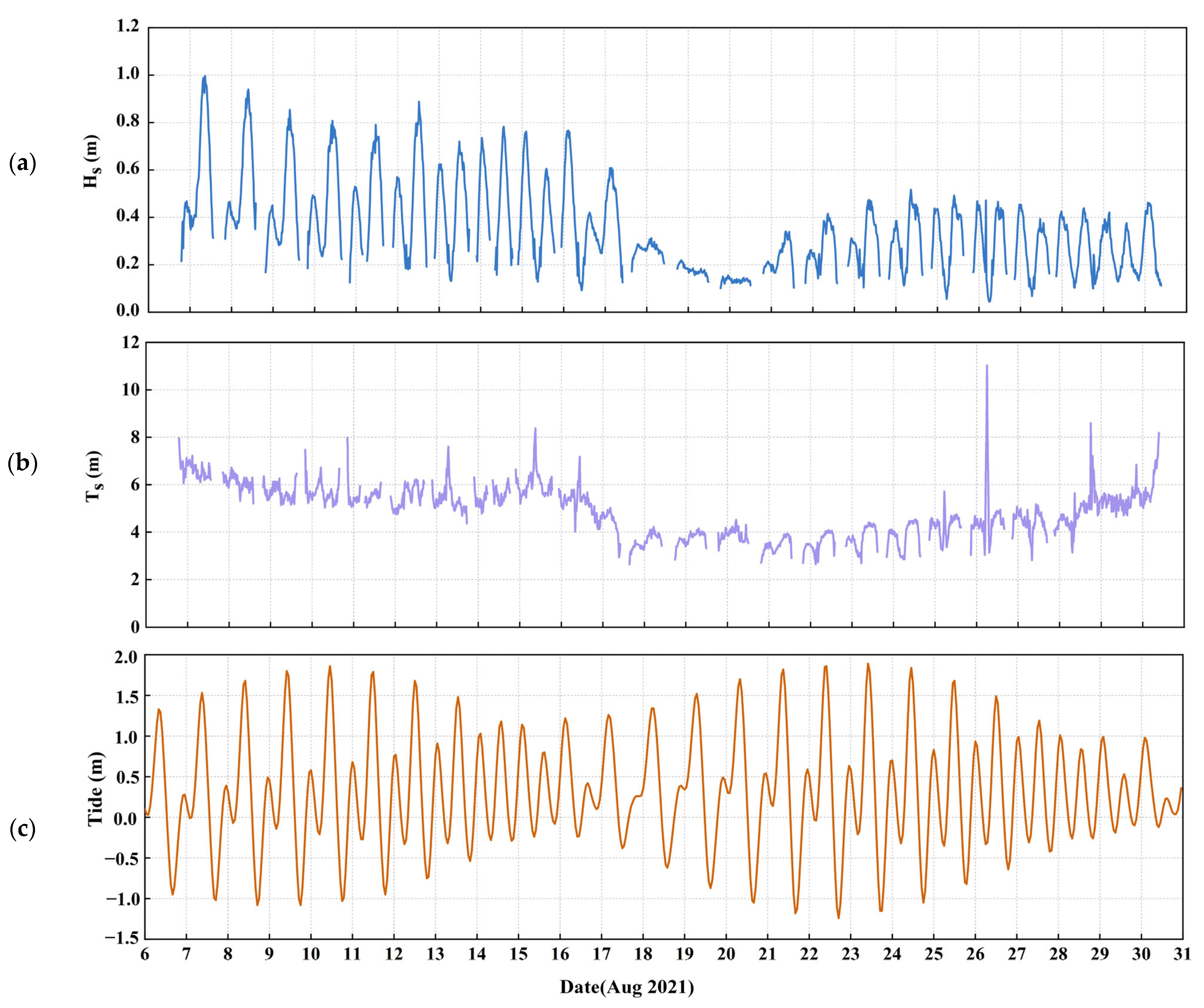1204x1008 pixels.
Task: Click the panel label (c)
Action: coord(23,829)
